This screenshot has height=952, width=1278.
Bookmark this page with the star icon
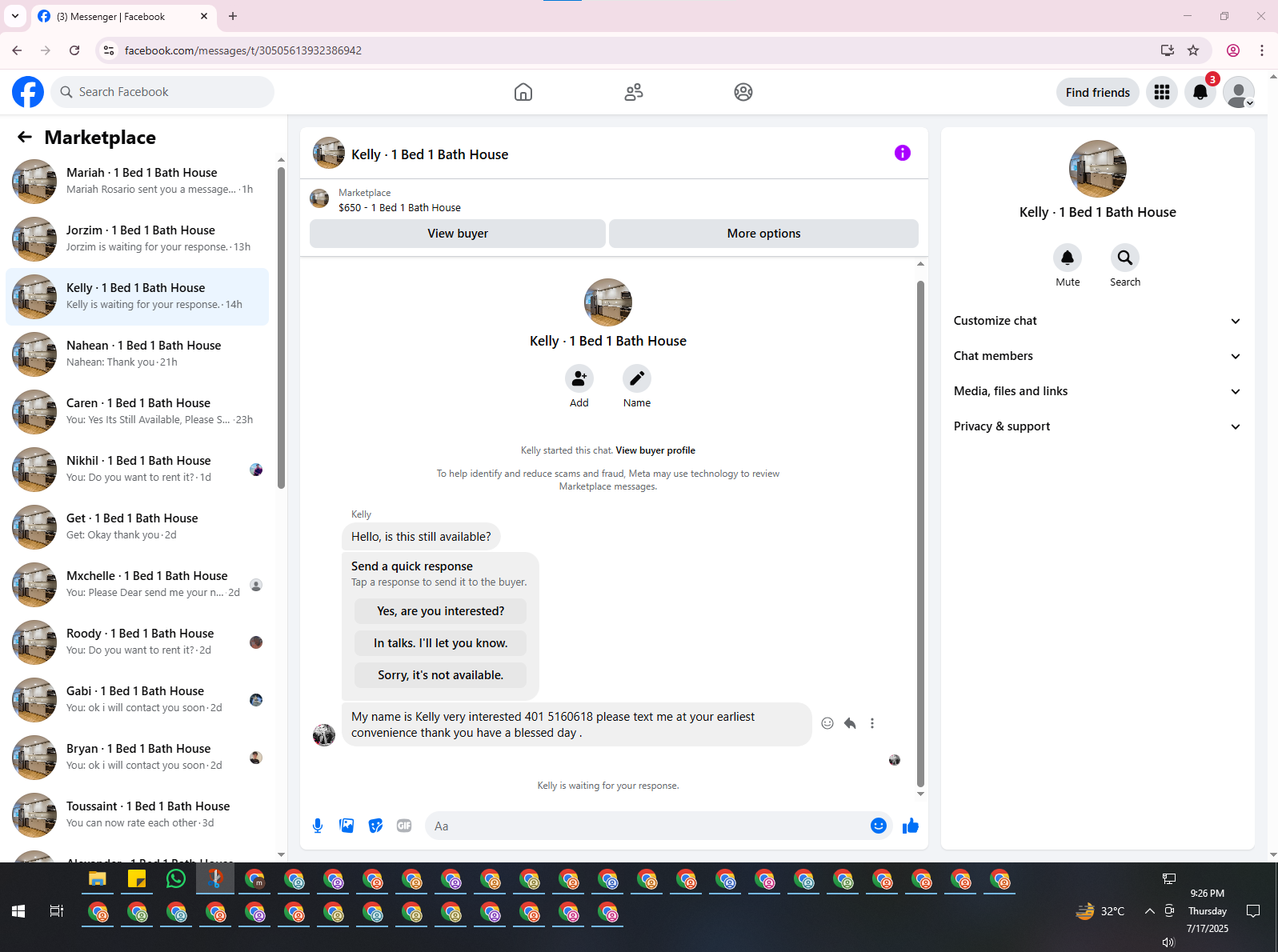click(1193, 50)
